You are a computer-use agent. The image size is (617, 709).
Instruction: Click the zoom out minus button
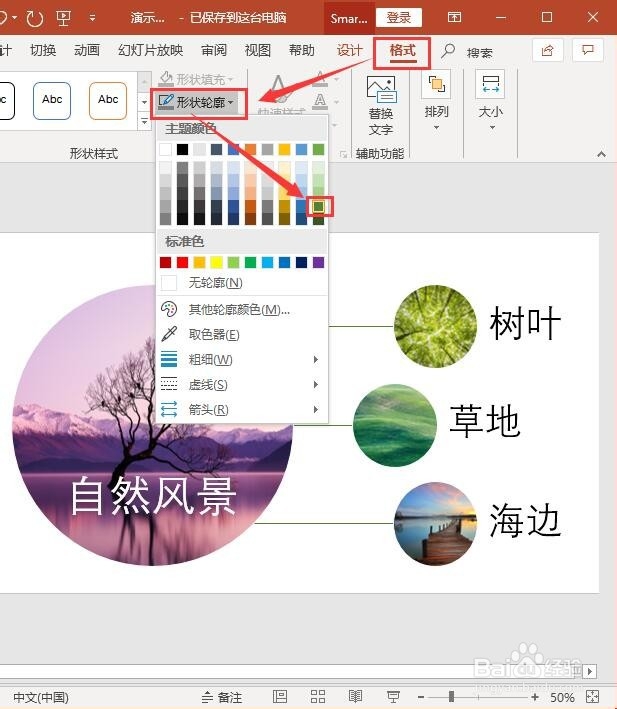tap(421, 697)
